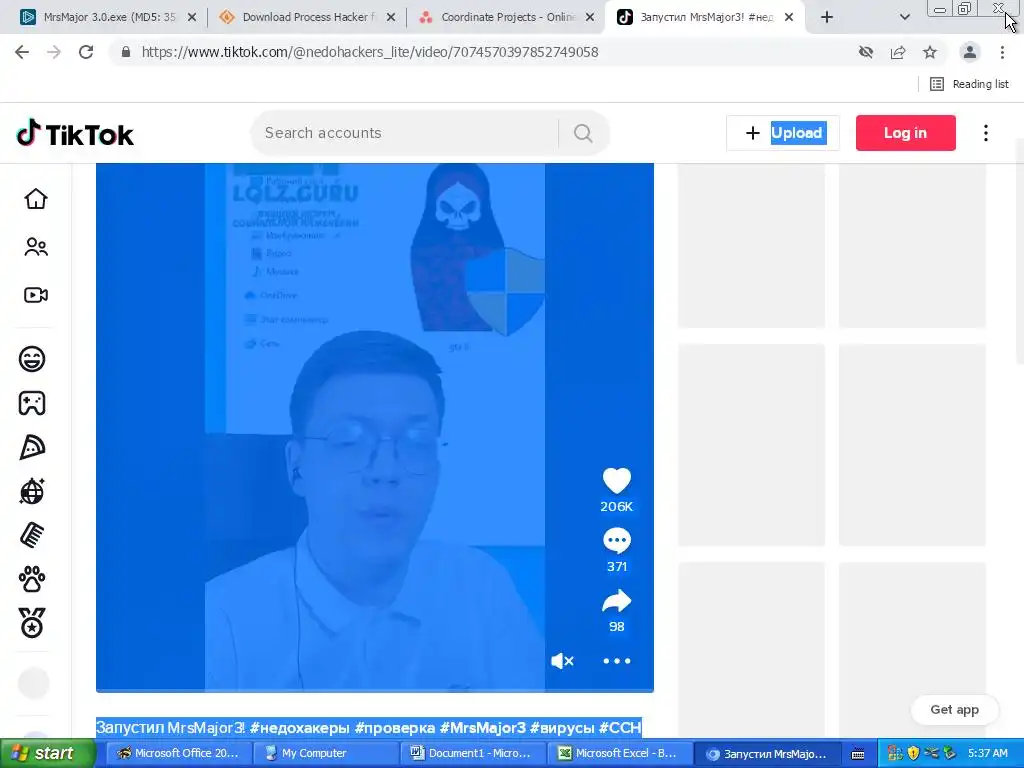The width and height of the screenshot is (1024, 768).
Task: Select the Comedy smiley face category icon
Action: coord(32,359)
